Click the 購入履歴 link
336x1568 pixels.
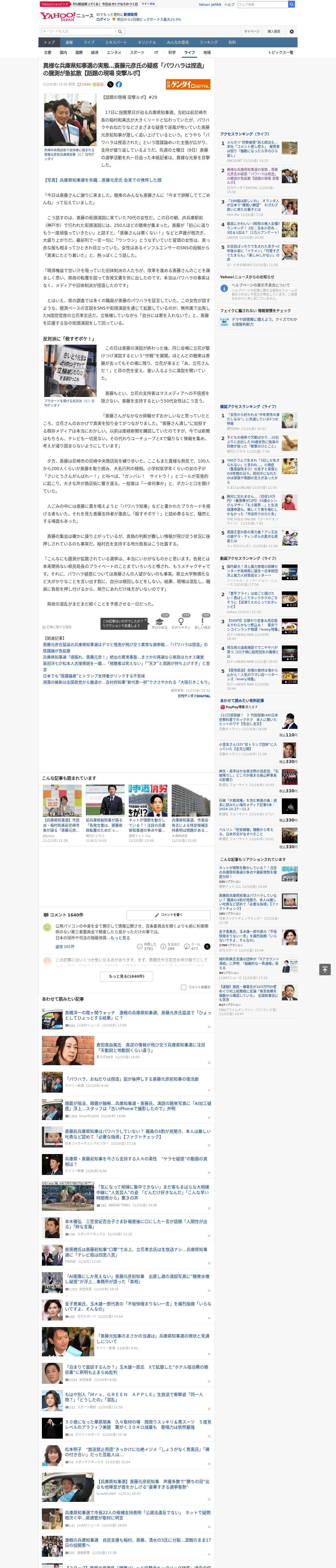(x=274, y=32)
